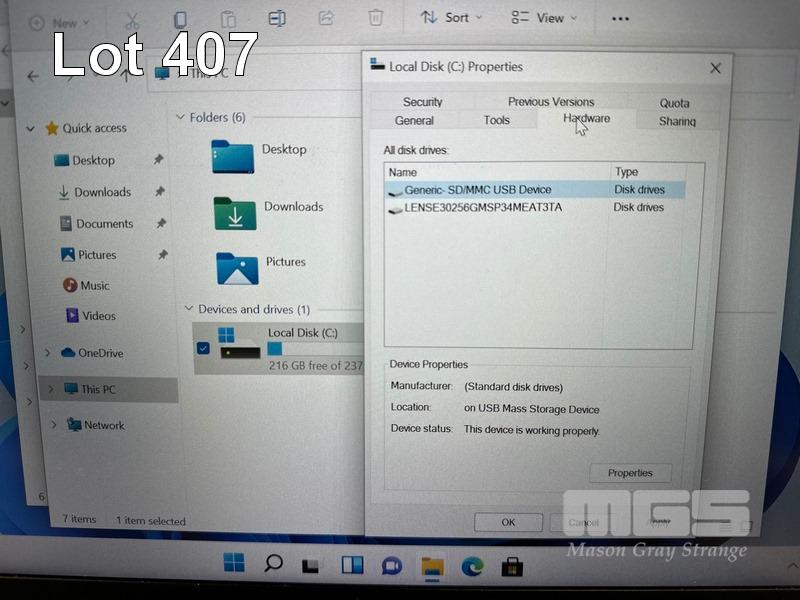The width and height of the screenshot is (800, 600).
Task: Open the Sort dropdown menu
Action: tap(451, 18)
